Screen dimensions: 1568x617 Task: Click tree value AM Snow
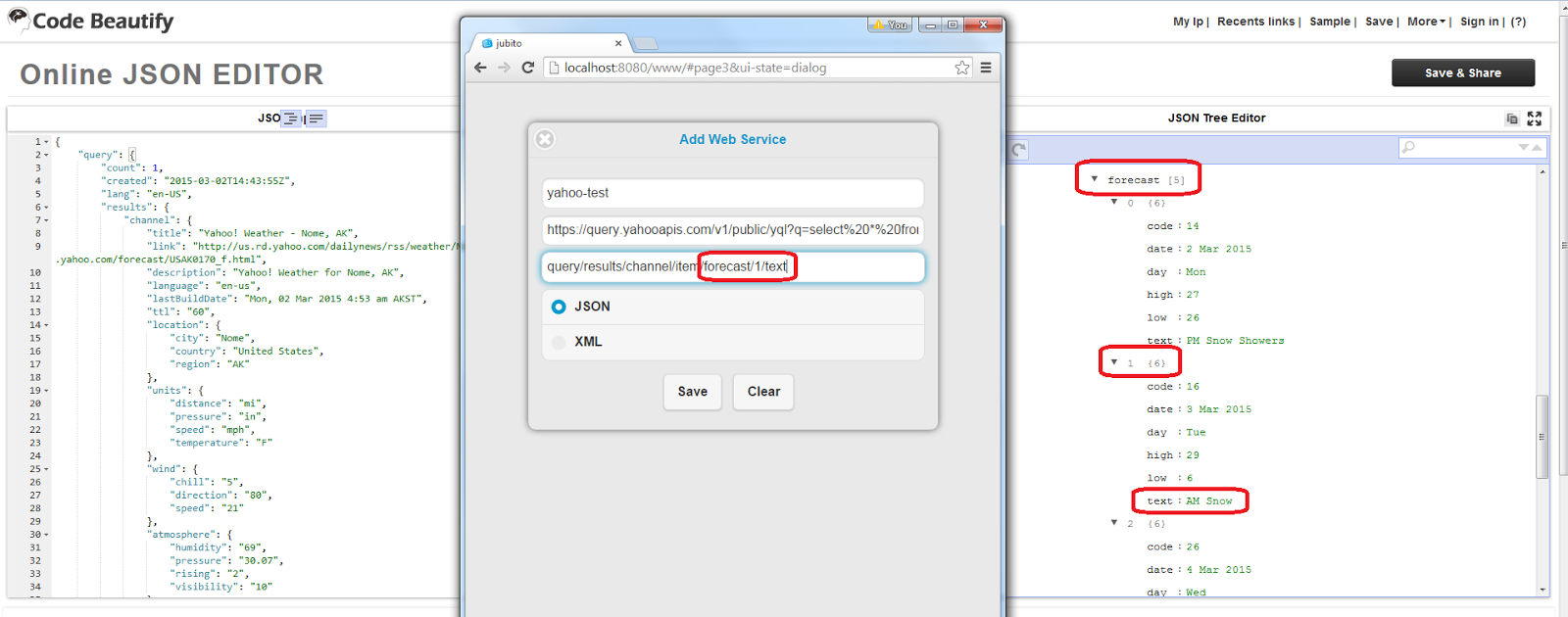[1209, 501]
